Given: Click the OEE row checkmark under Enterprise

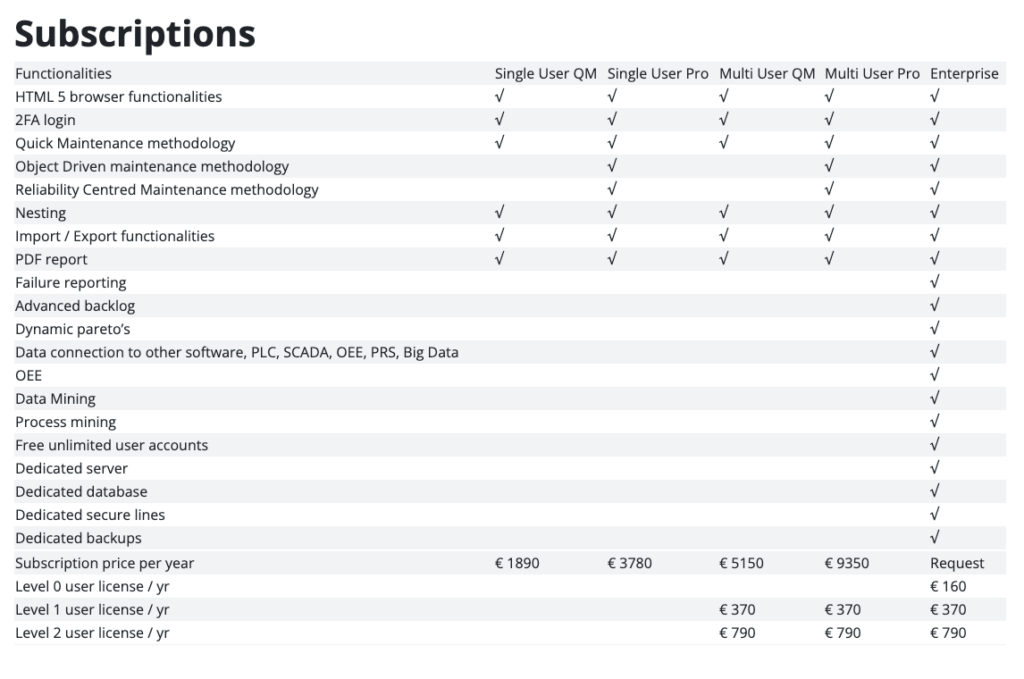Looking at the screenshot, I should click(935, 376).
